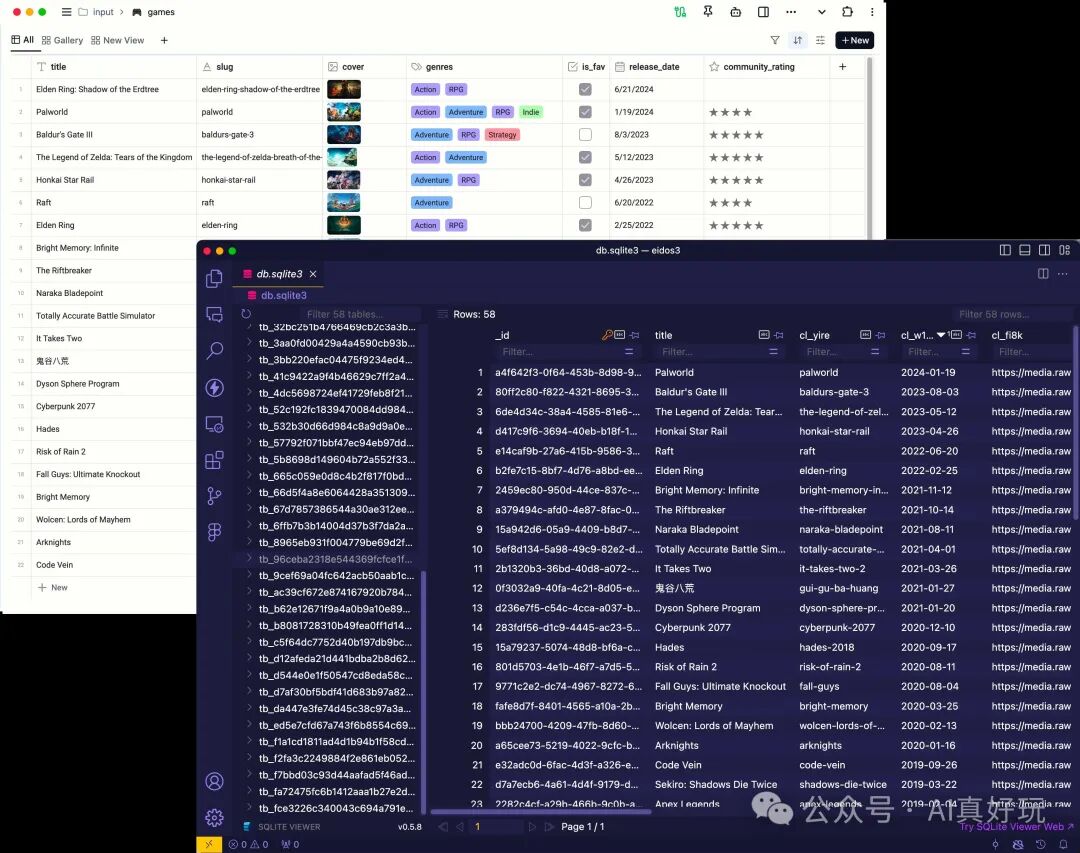Close the db.sqlite3 tab
1080x853 pixels.
click(313, 274)
